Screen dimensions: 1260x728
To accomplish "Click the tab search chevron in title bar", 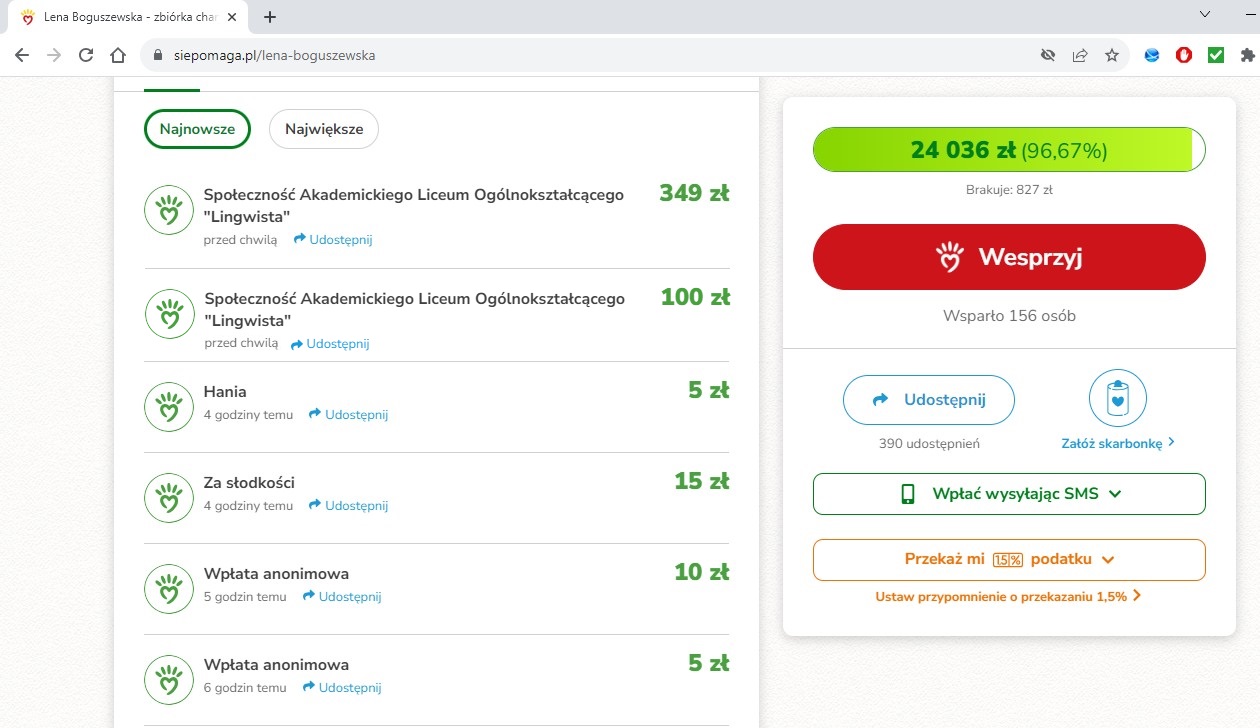I will pos(1205,14).
